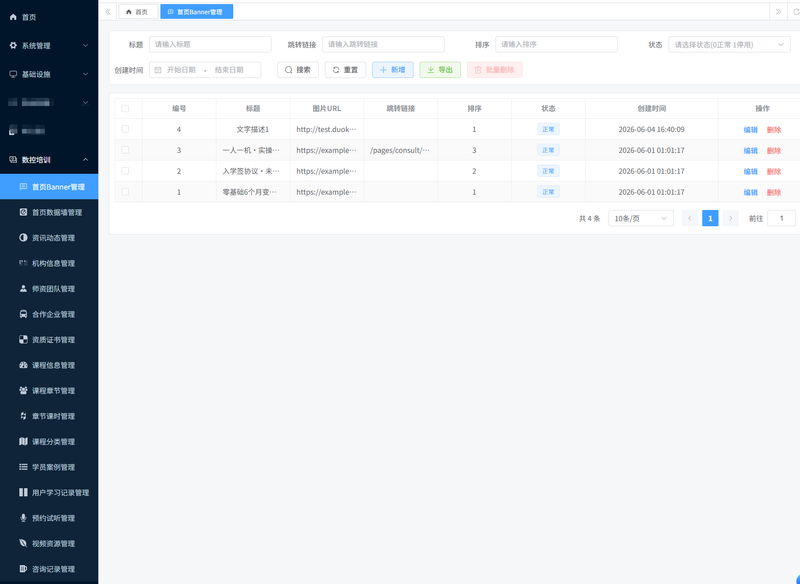Open the 10条/页 page size dropdown
The width and height of the screenshot is (800, 584).
(640, 218)
